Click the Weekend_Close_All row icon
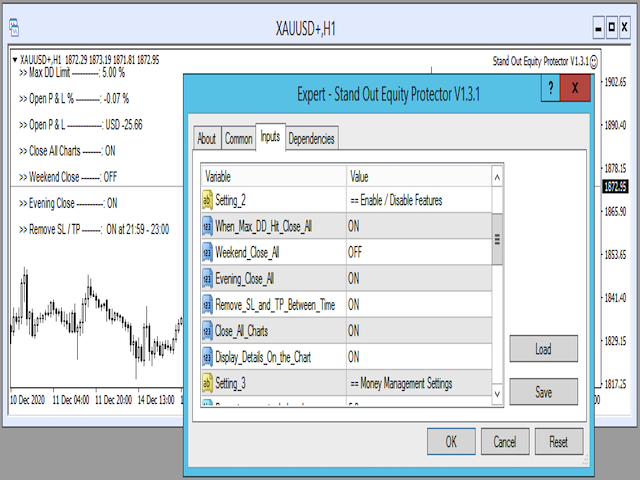This screenshot has width=640, height=480. (x=207, y=253)
